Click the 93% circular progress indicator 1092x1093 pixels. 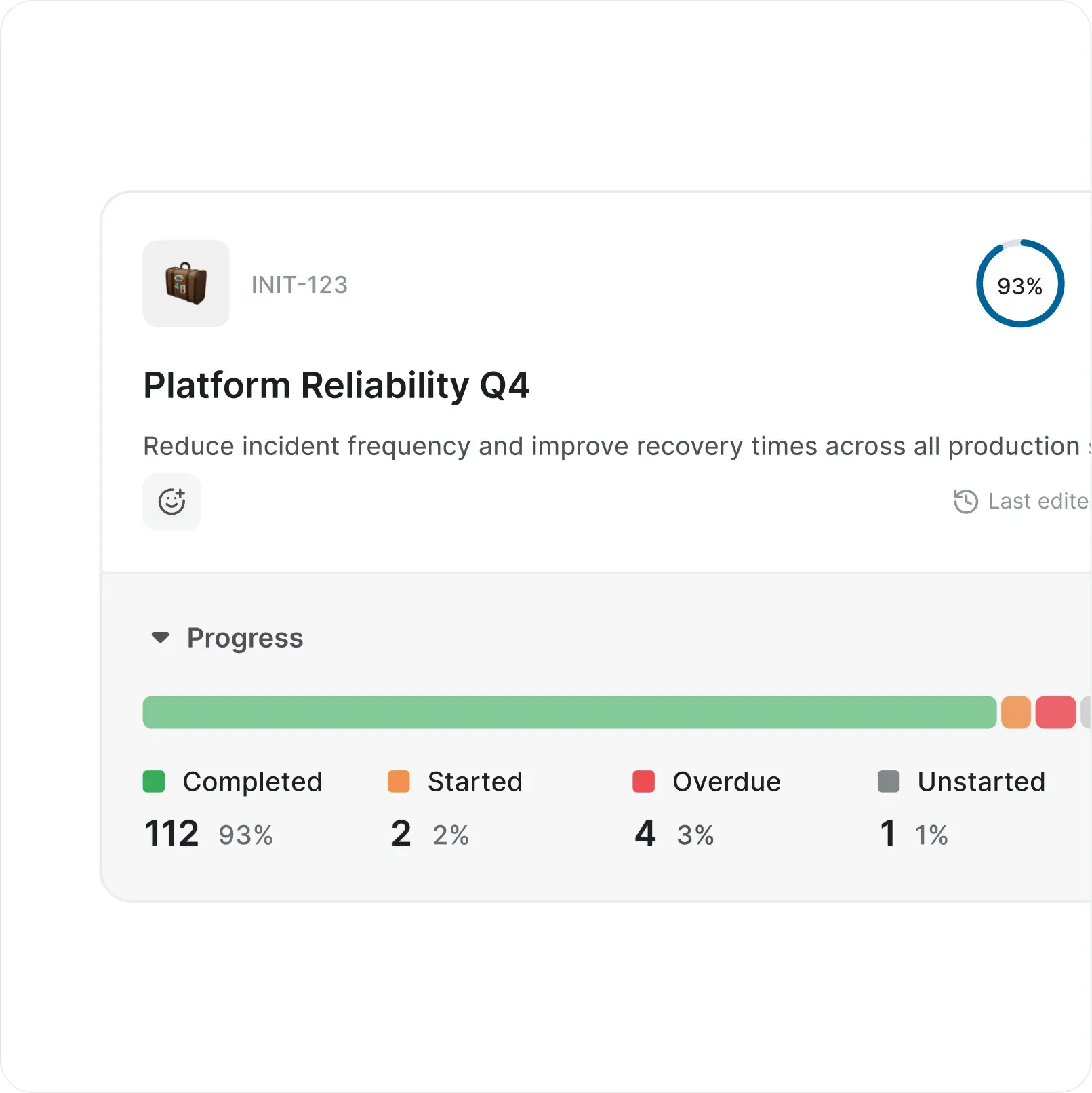[1019, 284]
